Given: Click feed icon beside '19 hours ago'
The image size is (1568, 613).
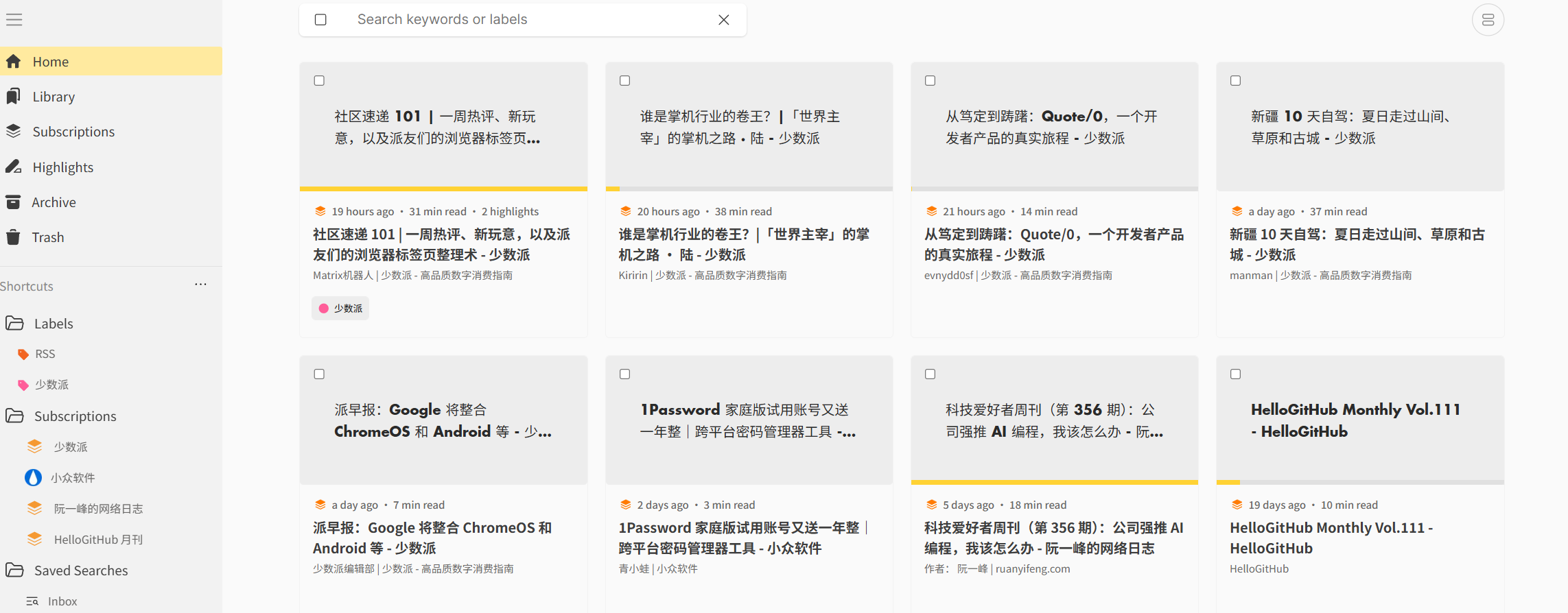Looking at the screenshot, I should pos(320,211).
